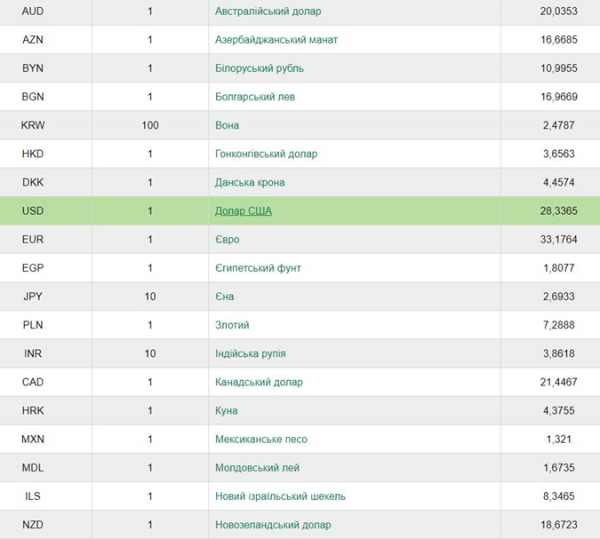This screenshot has height=539, width=600.
Task: Open the Єна currency link
Action: (224, 296)
